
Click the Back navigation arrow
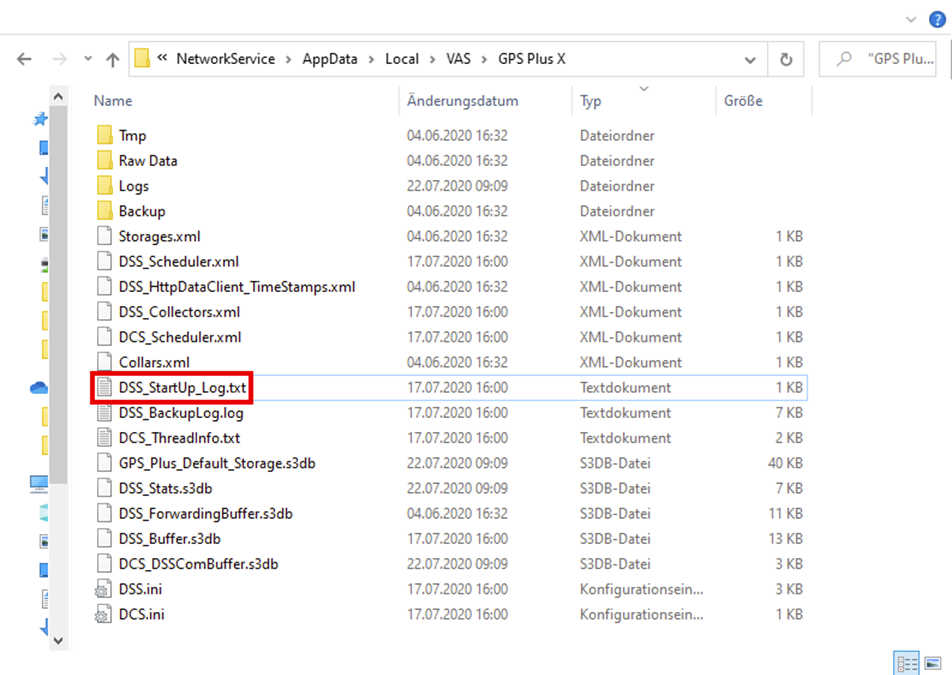tap(25, 59)
